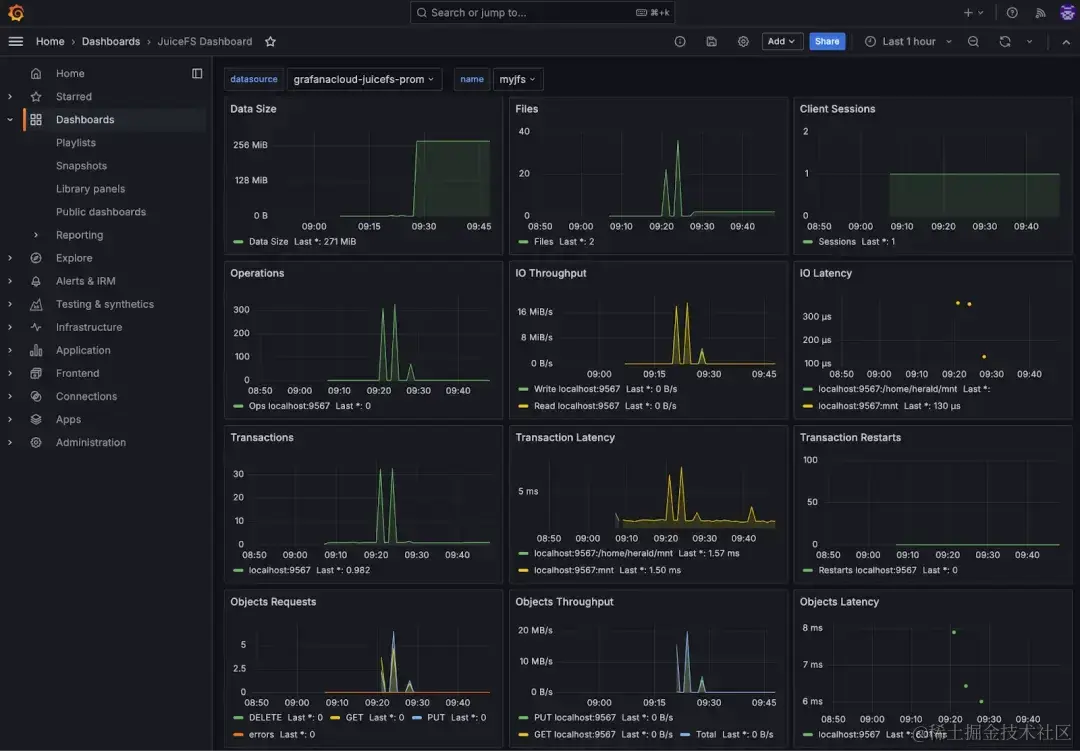Go to Home breadcrumb link
Screen dimensions: 1080x751
click(50, 41)
